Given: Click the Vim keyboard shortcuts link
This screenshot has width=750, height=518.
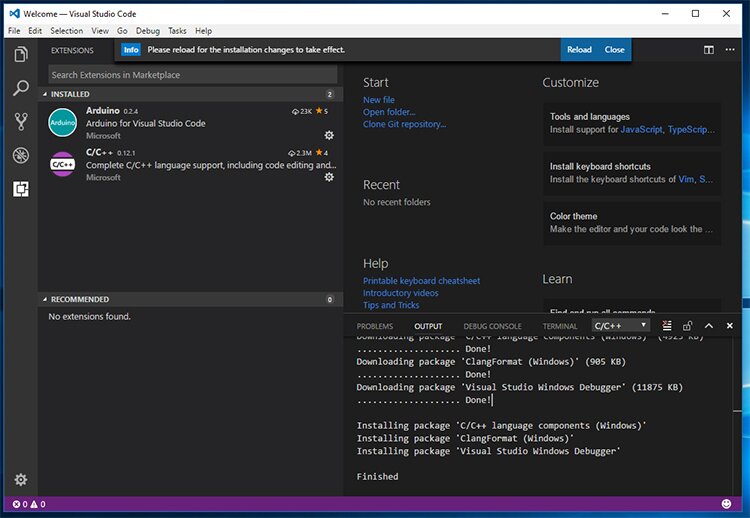Looking at the screenshot, I should click(686, 179).
